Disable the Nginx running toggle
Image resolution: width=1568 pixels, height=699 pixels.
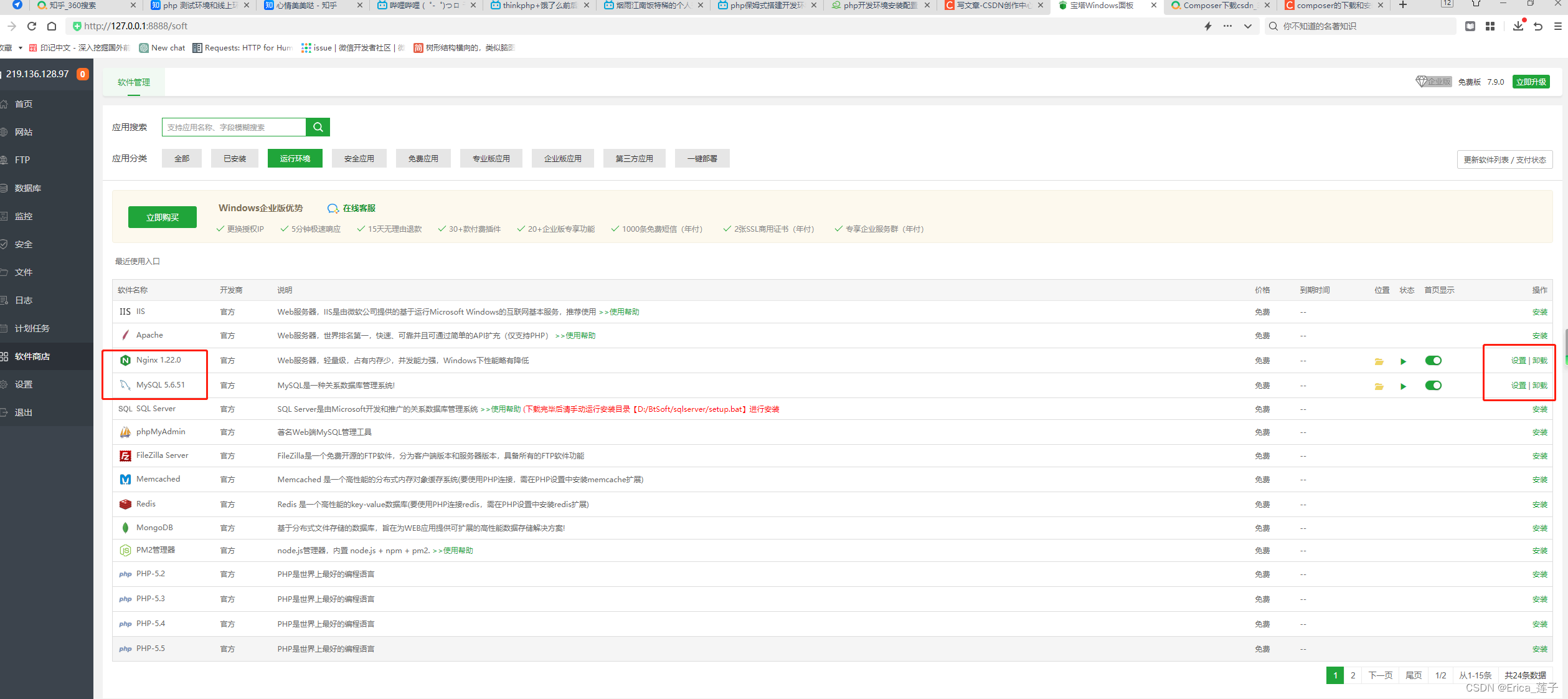click(1433, 360)
